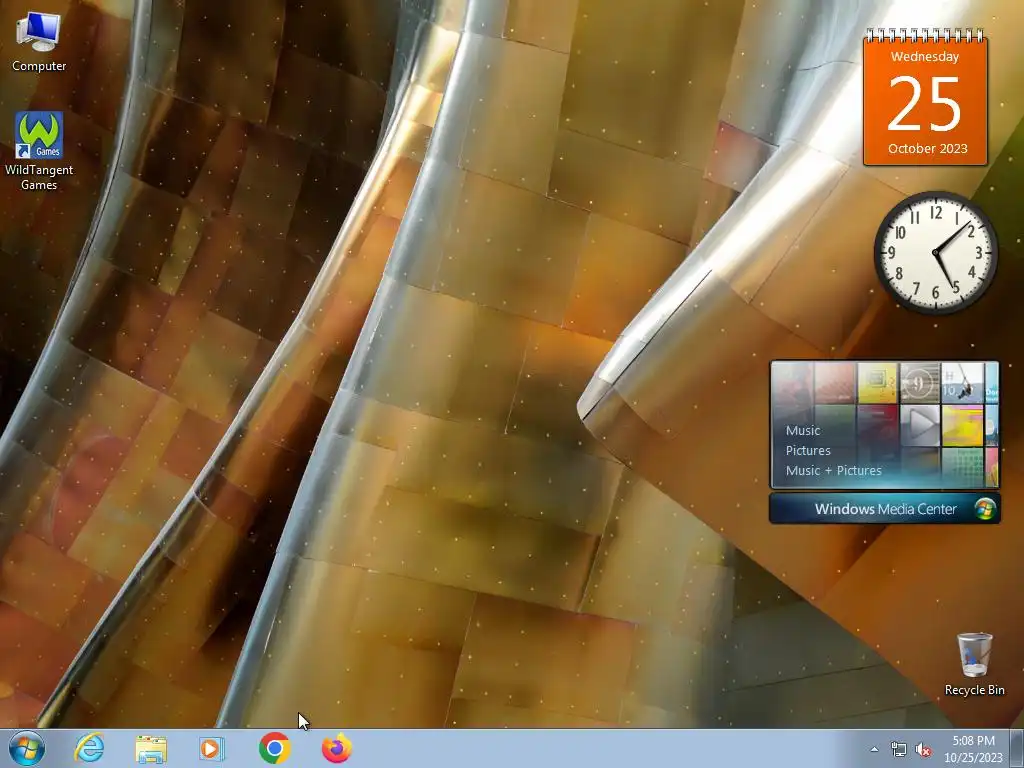1024x768 pixels.
Task: Click the Windows Start orb
Action: point(27,748)
